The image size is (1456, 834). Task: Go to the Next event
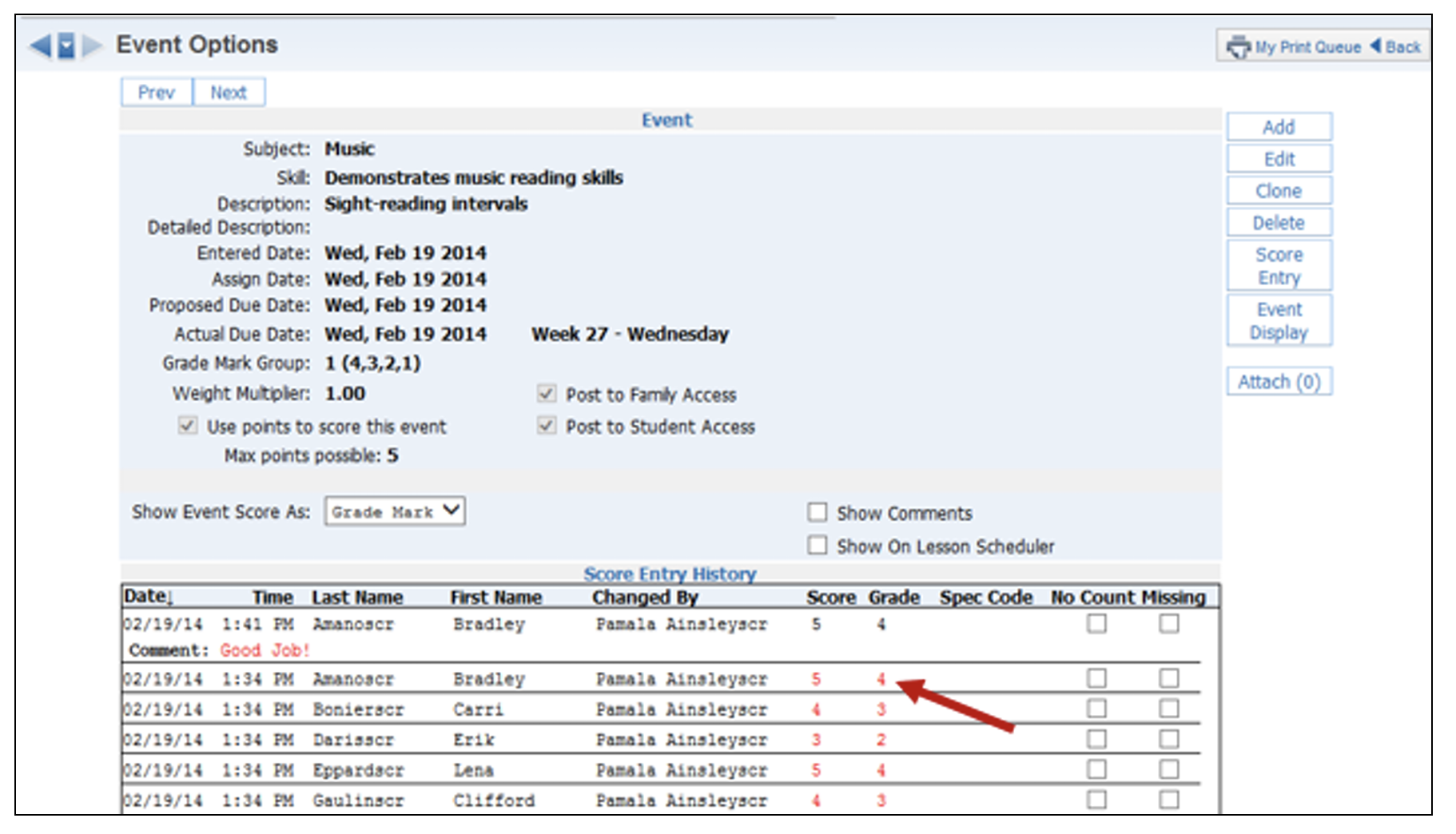tap(229, 93)
